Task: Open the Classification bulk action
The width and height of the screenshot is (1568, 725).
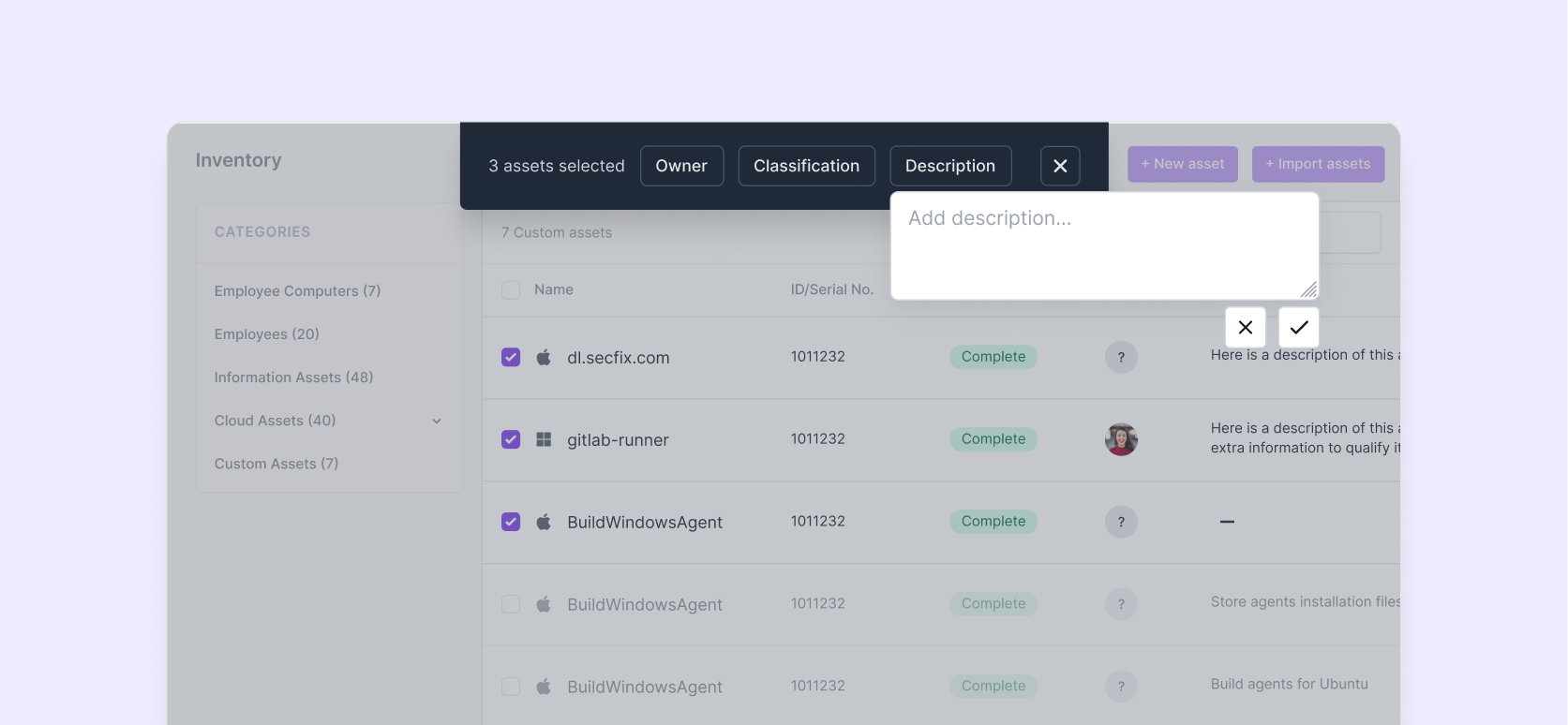Action: [806, 166]
